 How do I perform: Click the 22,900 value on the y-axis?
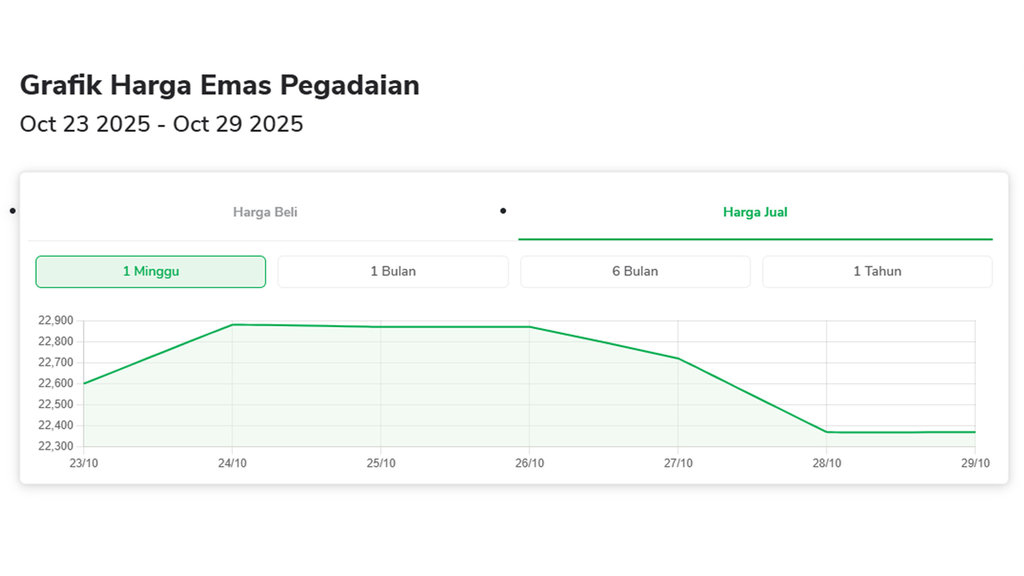56,320
